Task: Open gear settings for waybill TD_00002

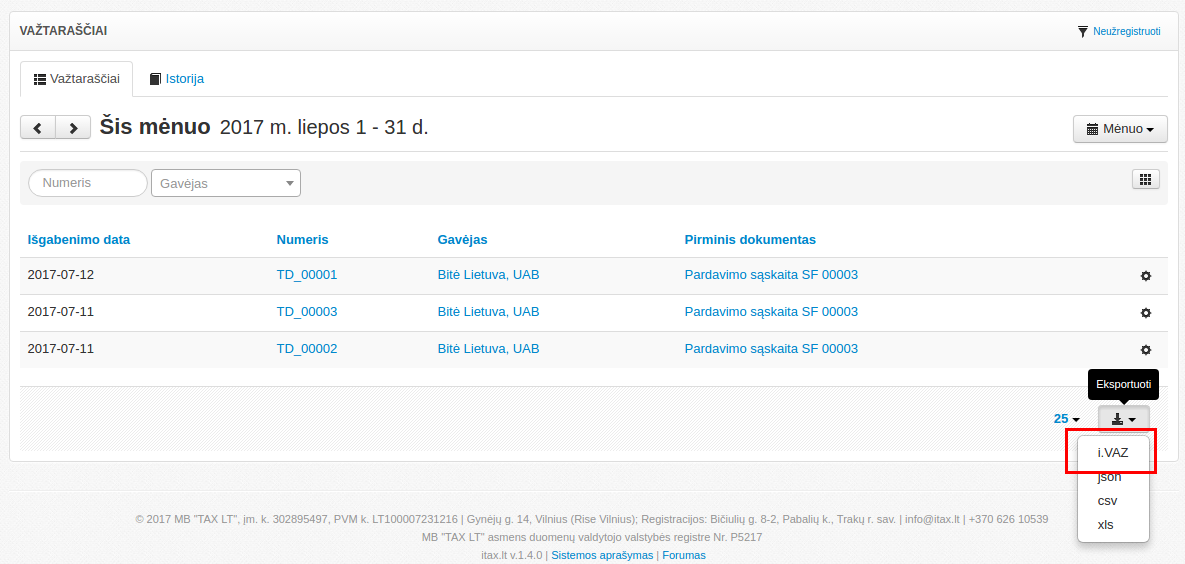Action: [x=1146, y=350]
